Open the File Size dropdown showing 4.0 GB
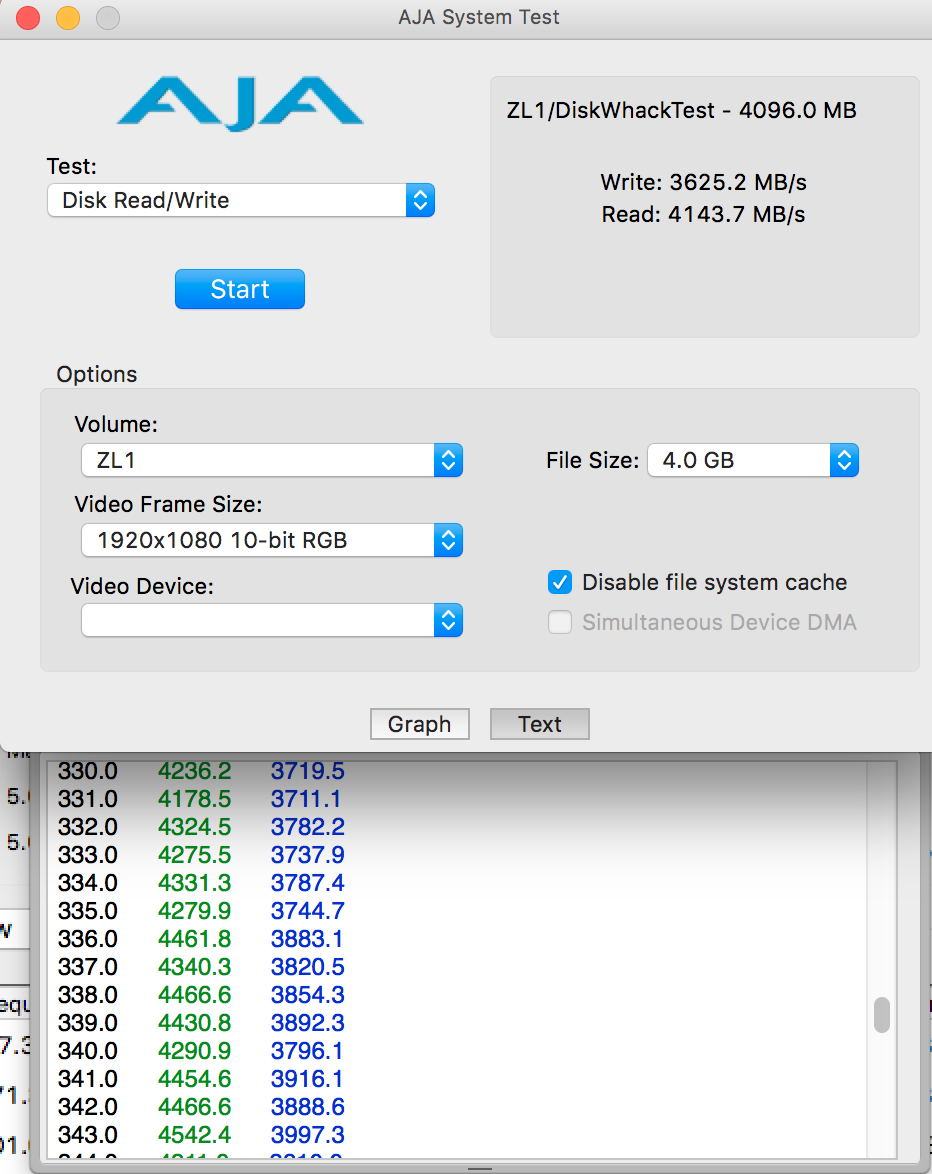This screenshot has height=1174, width=932. click(x=753, y=460)
